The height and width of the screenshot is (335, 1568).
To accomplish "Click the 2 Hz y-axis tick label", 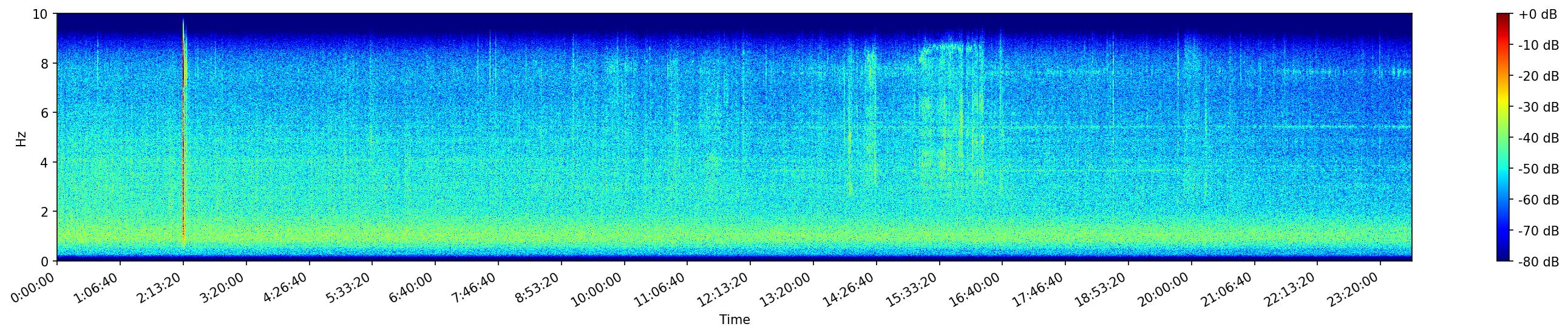I will pos(45,212).
